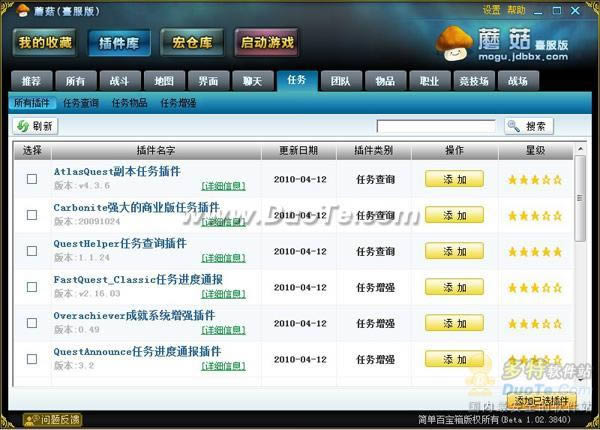The image size is (600, 430).
Task: Switch to the 战斗 category tab
Action: click(x=120, y=81)
